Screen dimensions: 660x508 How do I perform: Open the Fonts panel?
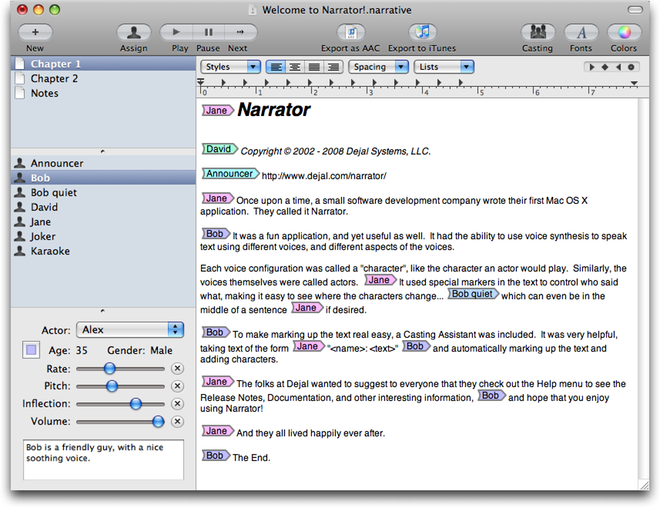[581, 32]
